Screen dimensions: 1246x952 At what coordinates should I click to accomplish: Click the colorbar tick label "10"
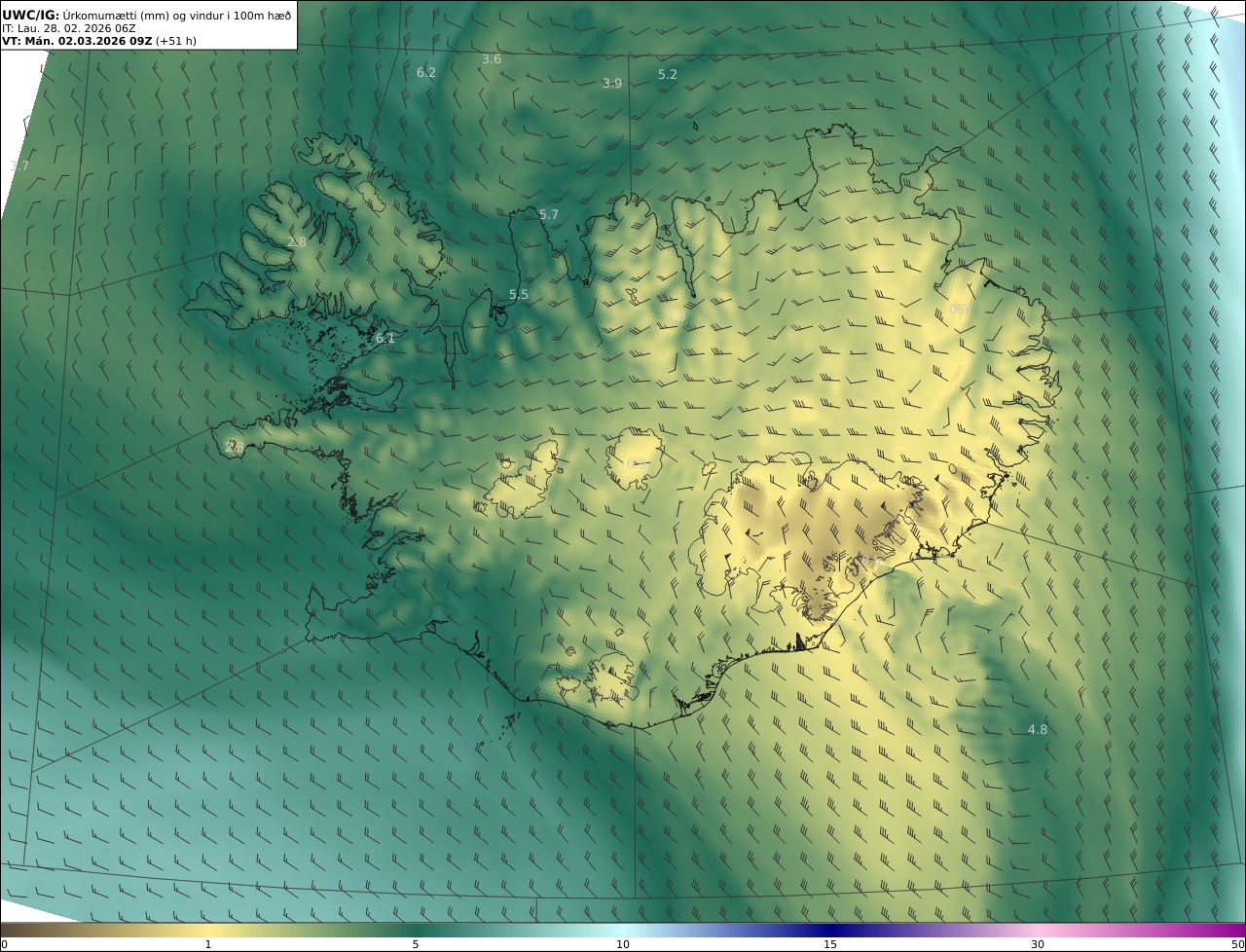(x=623, y=944)
